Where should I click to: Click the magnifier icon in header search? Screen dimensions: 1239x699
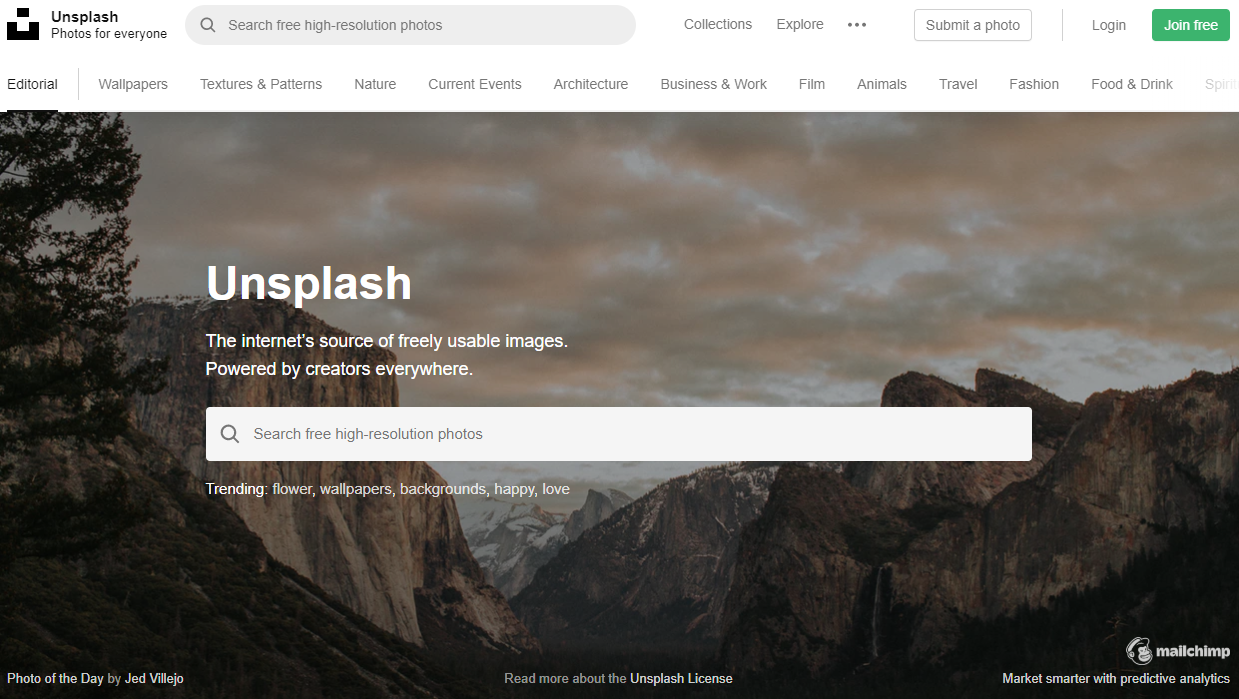pos(208,25)
